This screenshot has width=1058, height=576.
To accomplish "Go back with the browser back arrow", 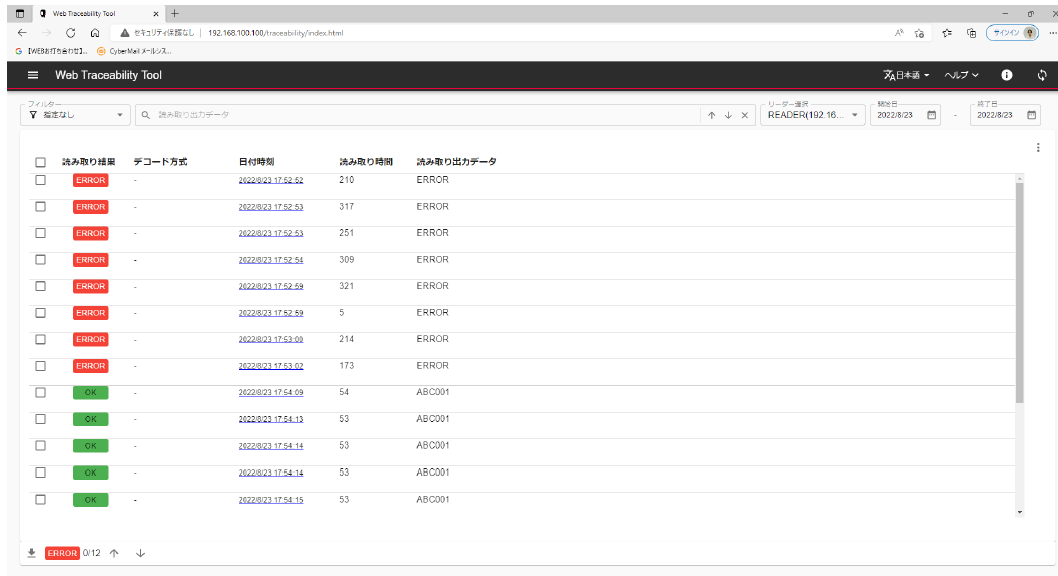I will tap(22, 32).
